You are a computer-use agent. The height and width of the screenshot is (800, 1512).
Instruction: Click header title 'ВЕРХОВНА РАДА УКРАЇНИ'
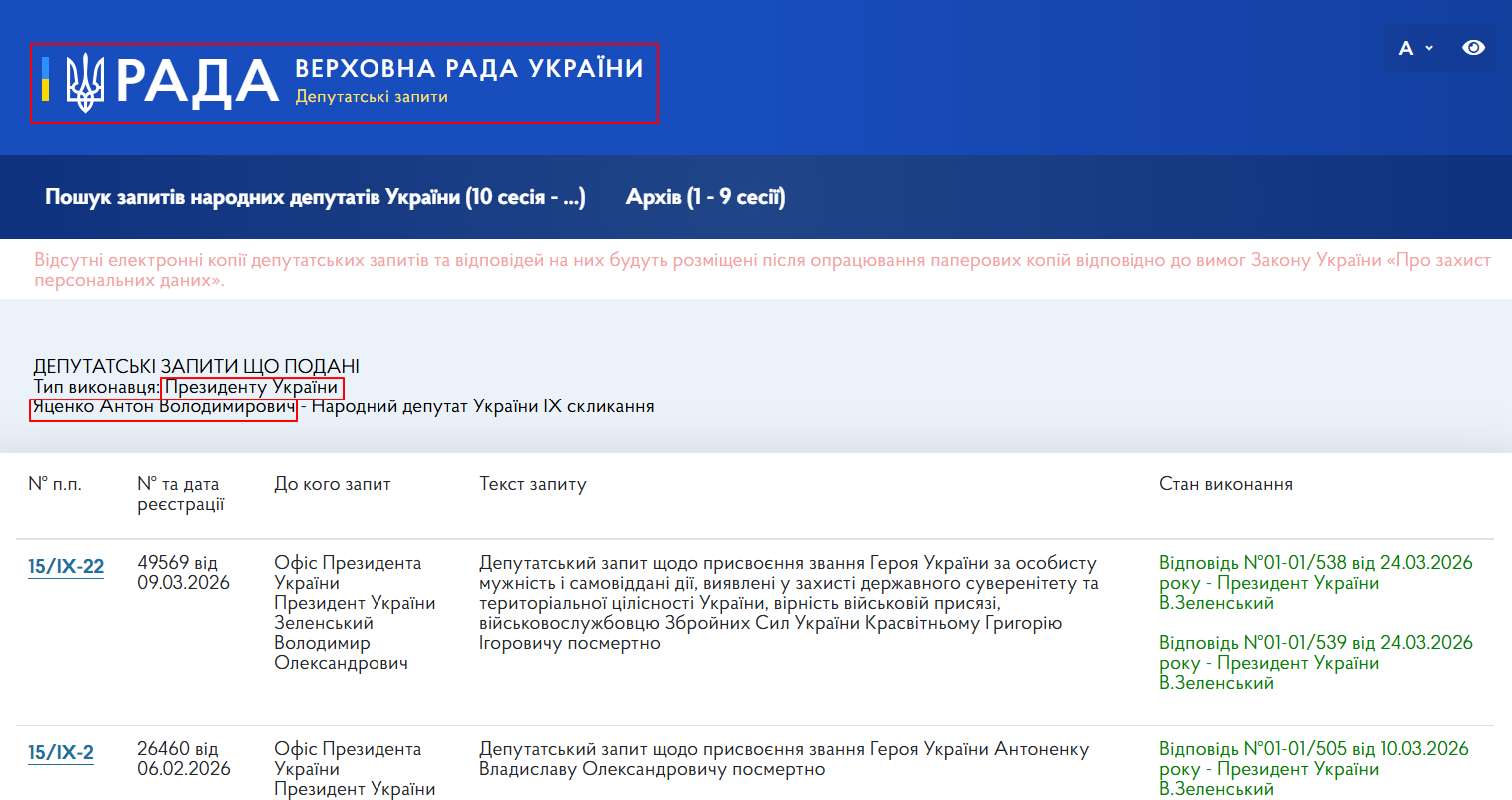pyautogui.click(x=469, y=68)
